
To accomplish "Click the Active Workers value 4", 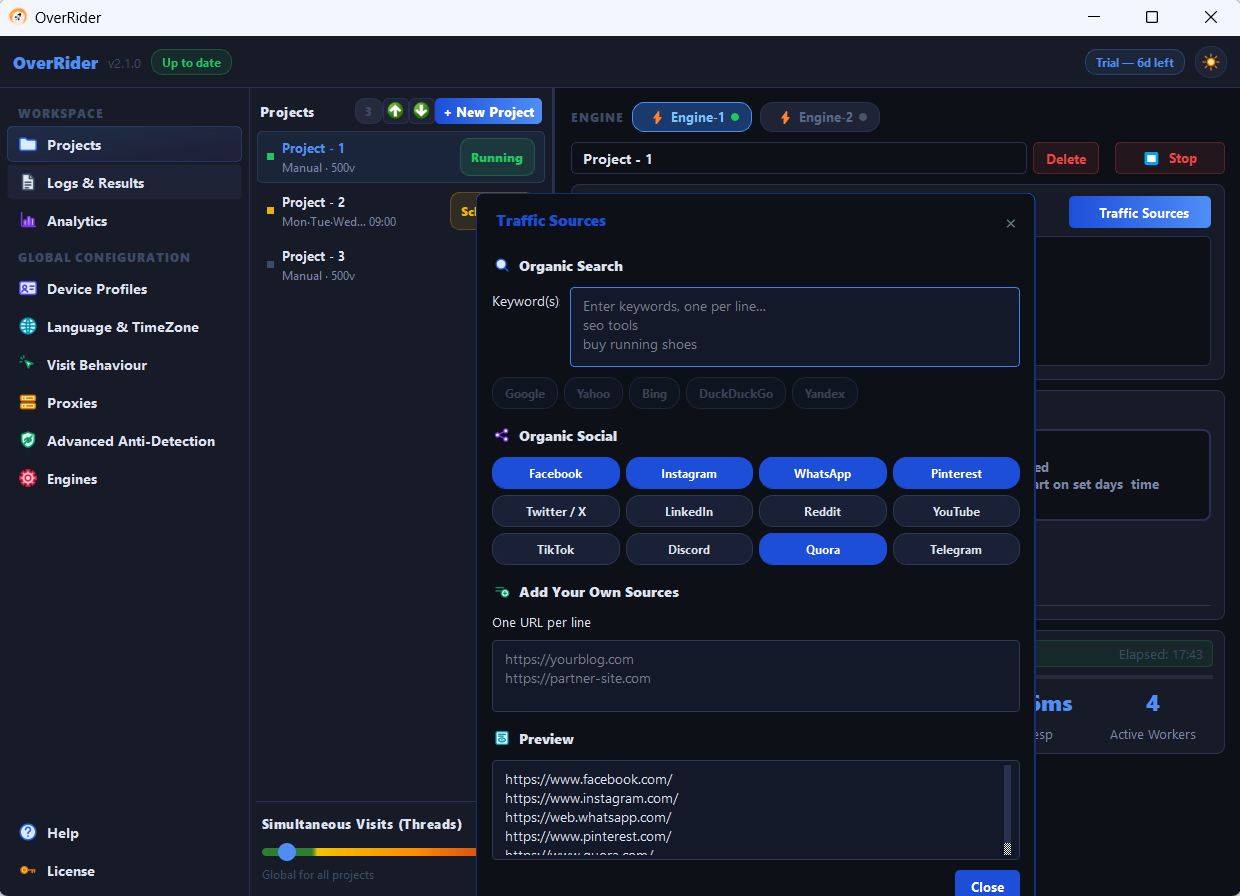I will 1152,703.
